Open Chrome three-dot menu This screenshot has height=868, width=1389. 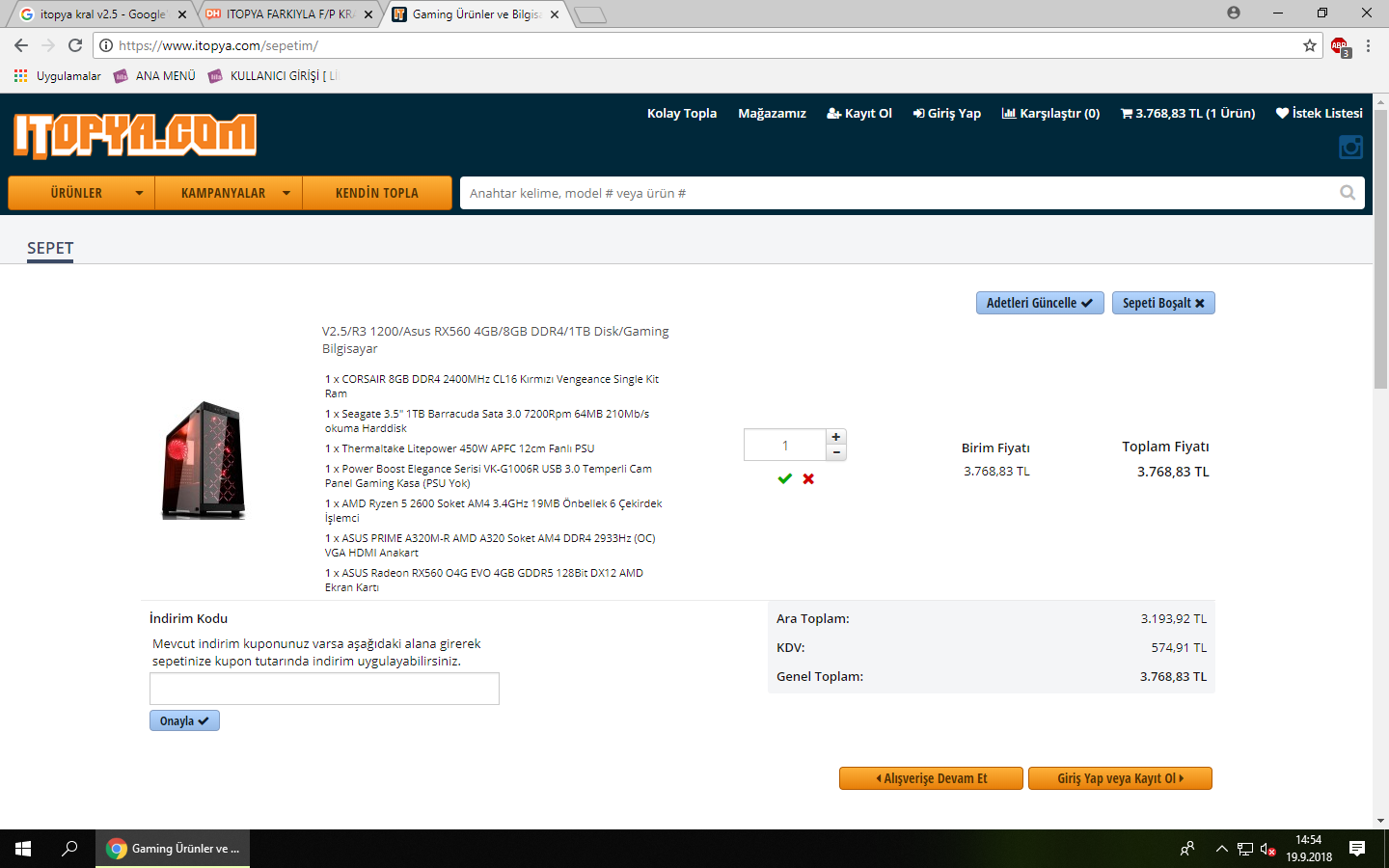coord(1368,45)
